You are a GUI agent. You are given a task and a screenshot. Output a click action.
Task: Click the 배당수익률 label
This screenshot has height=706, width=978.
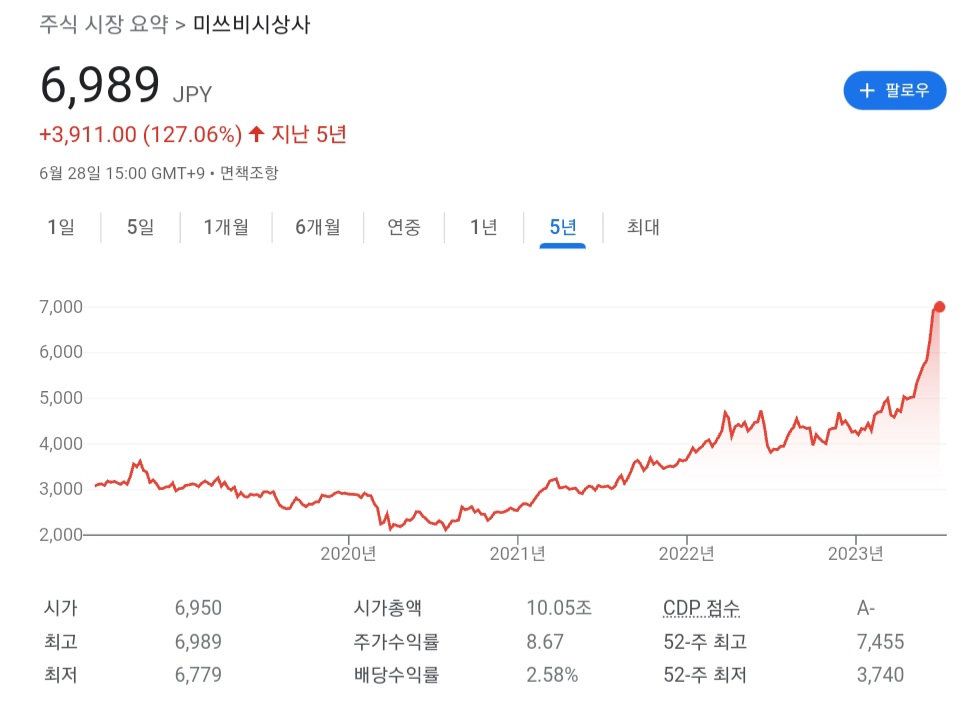[x=396, y=675]
